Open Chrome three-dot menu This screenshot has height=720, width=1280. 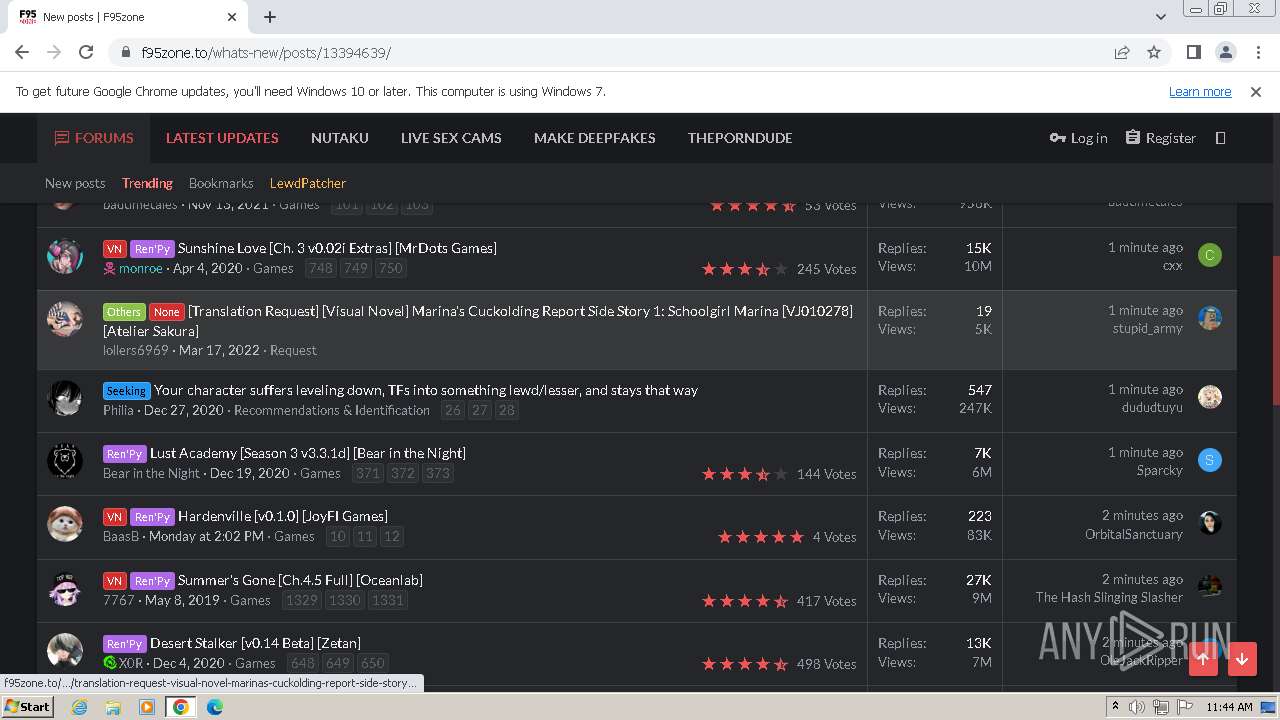coord(1257,52)
